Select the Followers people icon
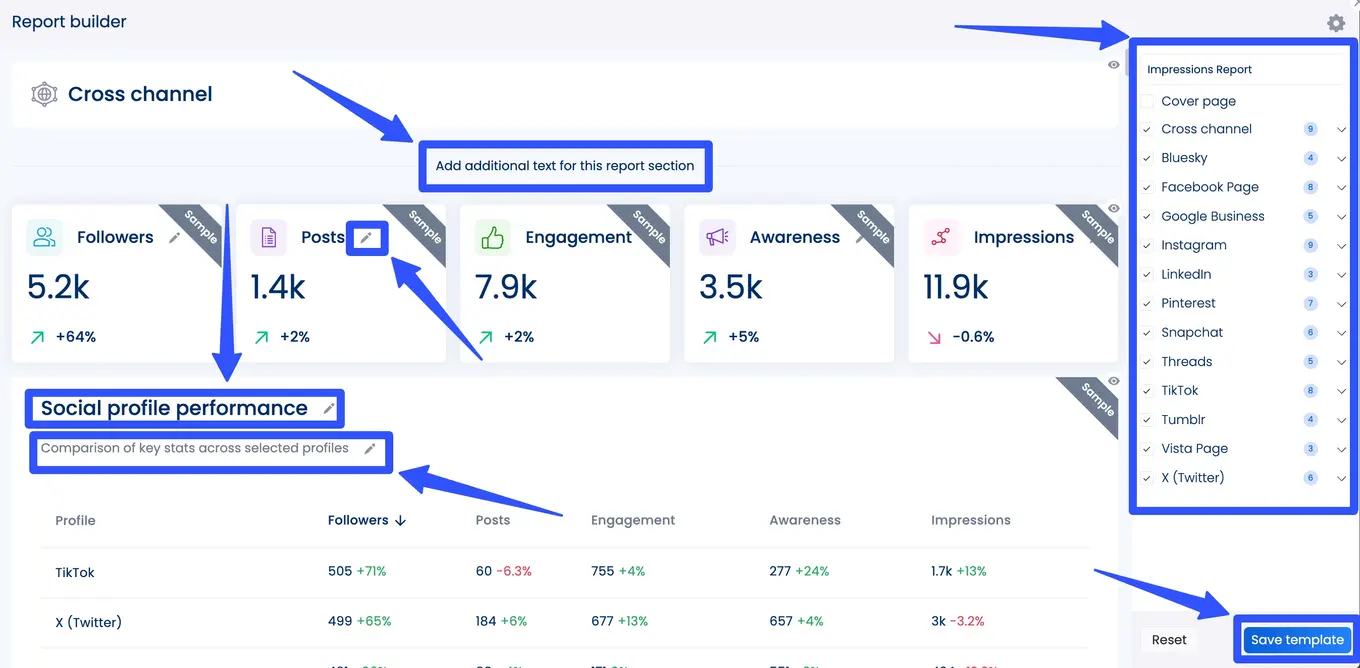Viewport: 1360px width, 668px height. click(43, 236)
